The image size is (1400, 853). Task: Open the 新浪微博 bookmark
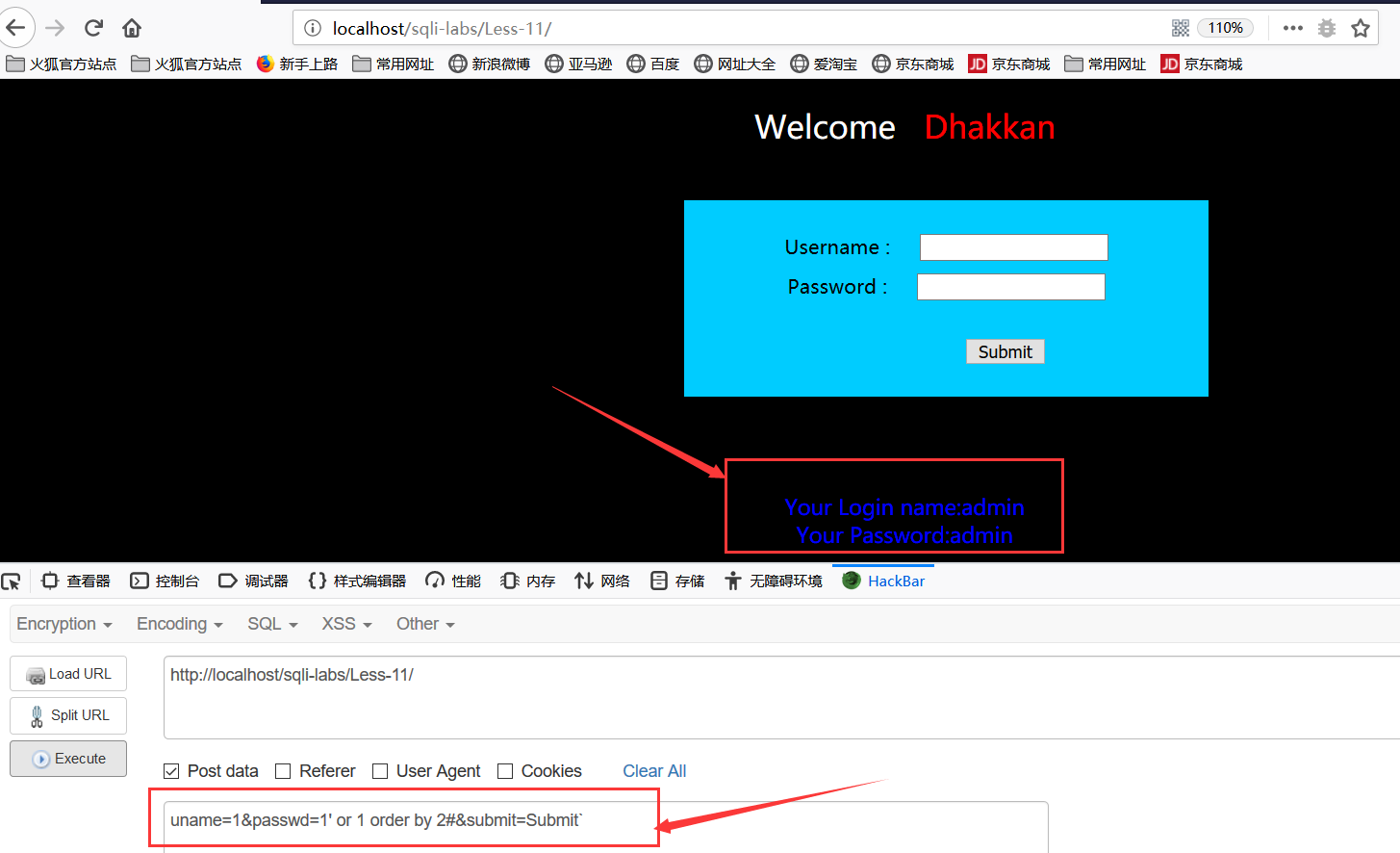490,64
